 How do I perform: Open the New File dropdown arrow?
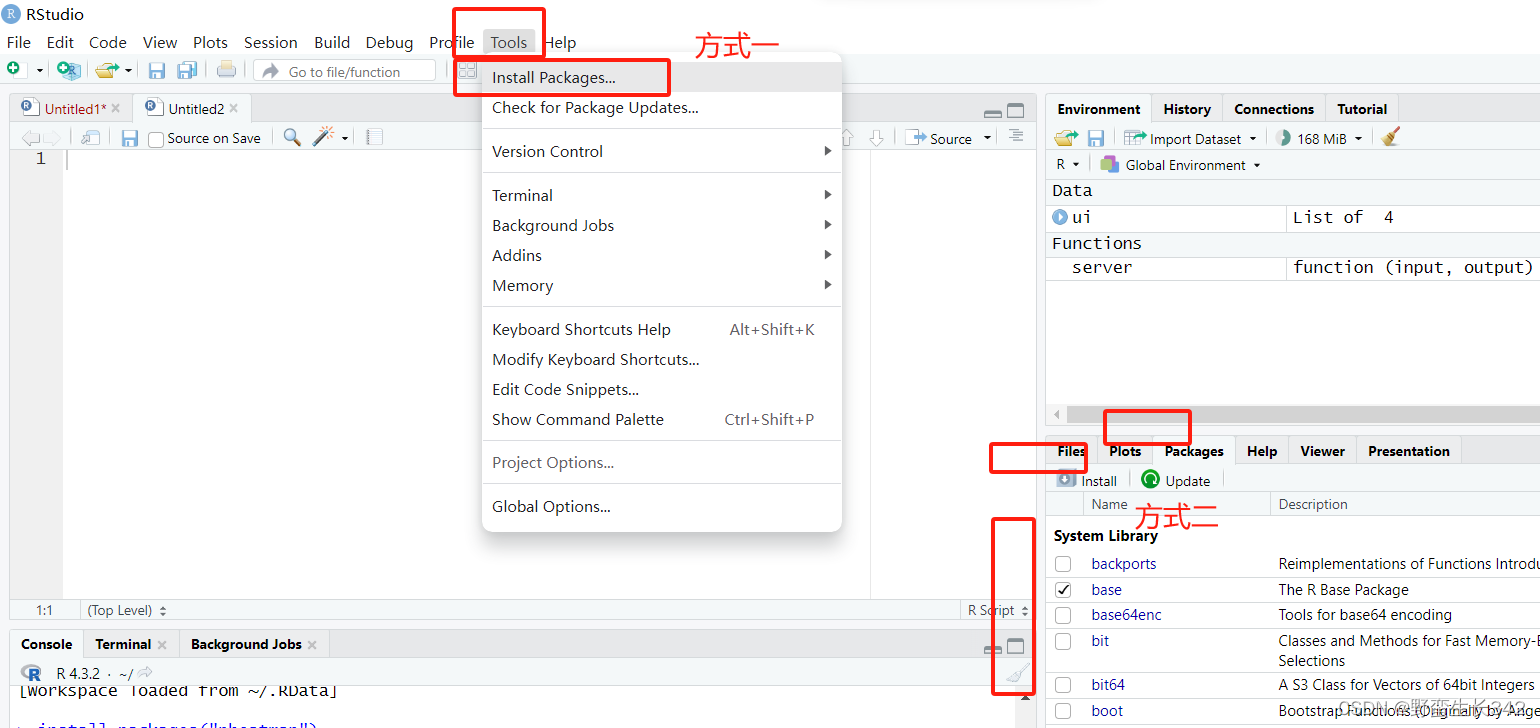[x=40, y=70]
